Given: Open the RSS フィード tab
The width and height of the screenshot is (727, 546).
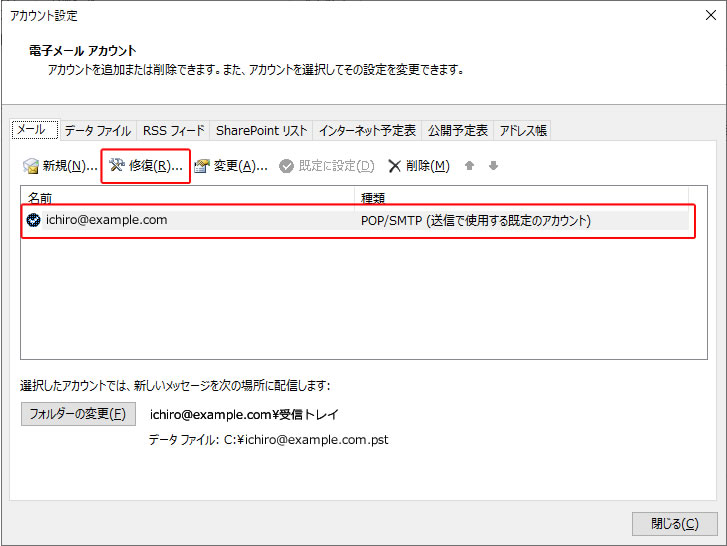Looking at the screenshot, I should pyautogui.click(x=174, y=131).
